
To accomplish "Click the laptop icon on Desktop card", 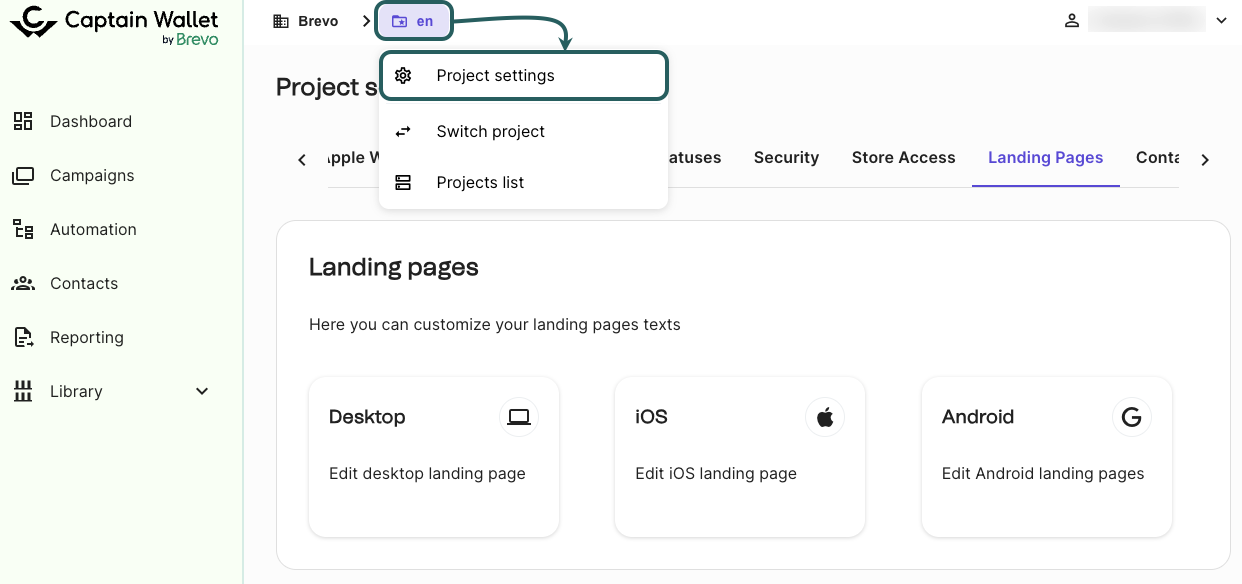I will pyautogui.click(x=518, y=417).
